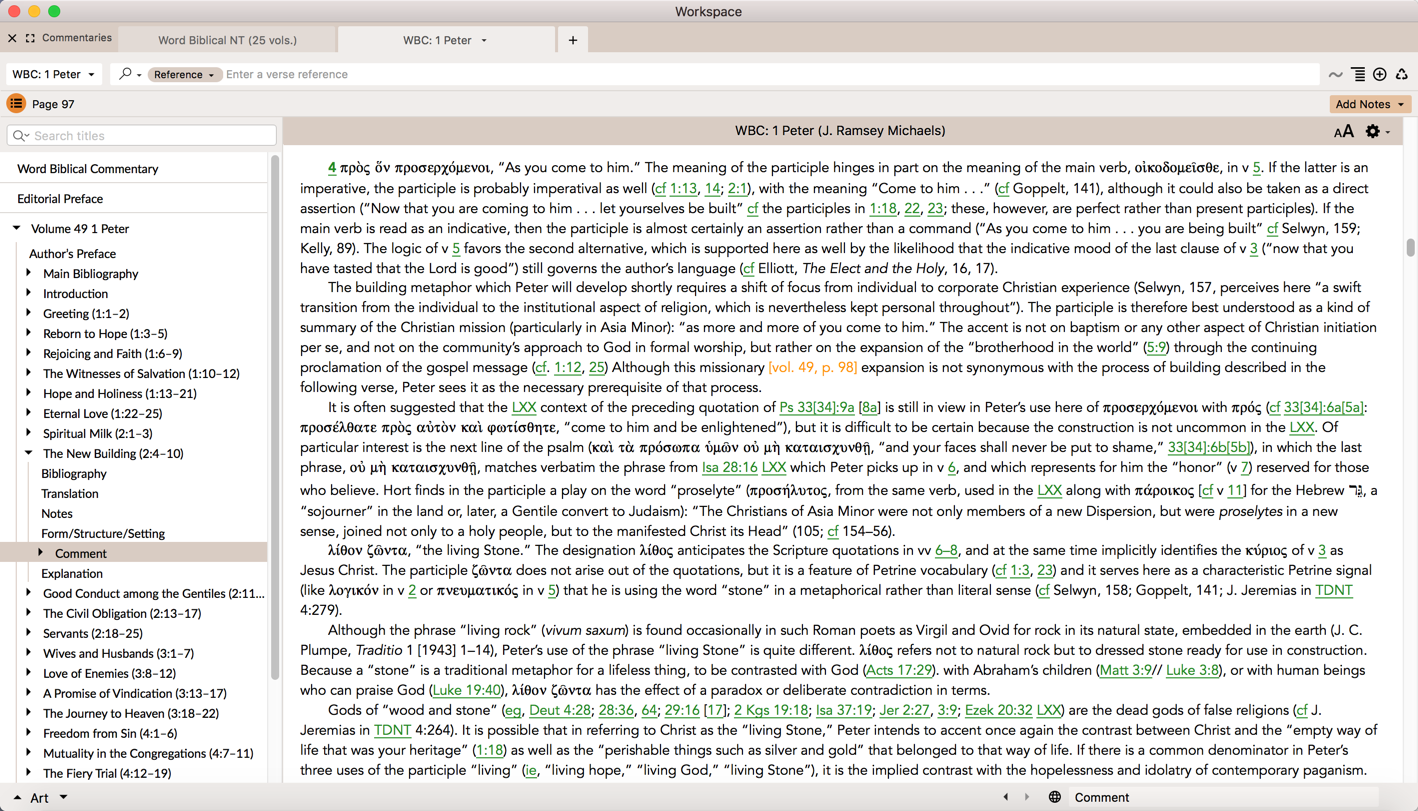Click the fullscreen brackets icon near Commentaries
Screen dimensions: 1418x811
coord(30,38)
